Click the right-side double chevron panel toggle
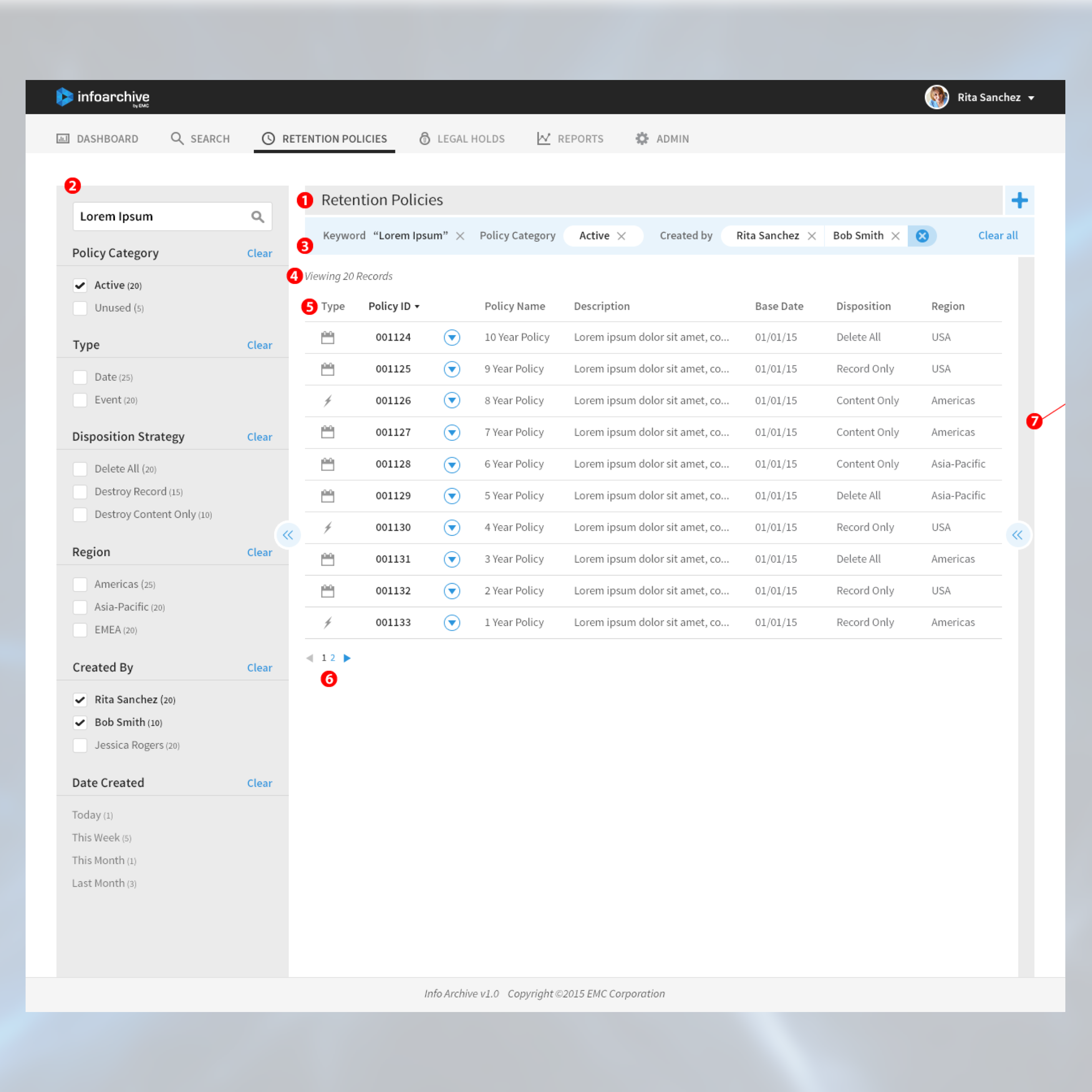Image resolution: width=1092 pixels, height=1092 pixels. coord(1017,535)
